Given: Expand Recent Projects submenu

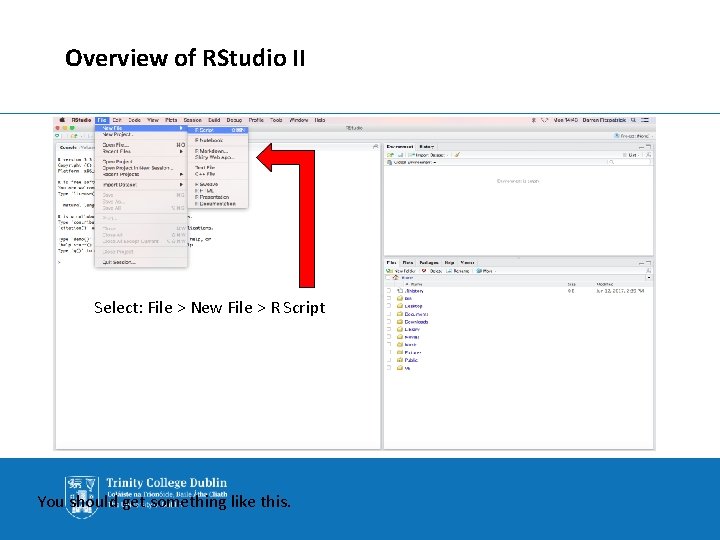Looking at the screenshot, I should click(141, 174).
